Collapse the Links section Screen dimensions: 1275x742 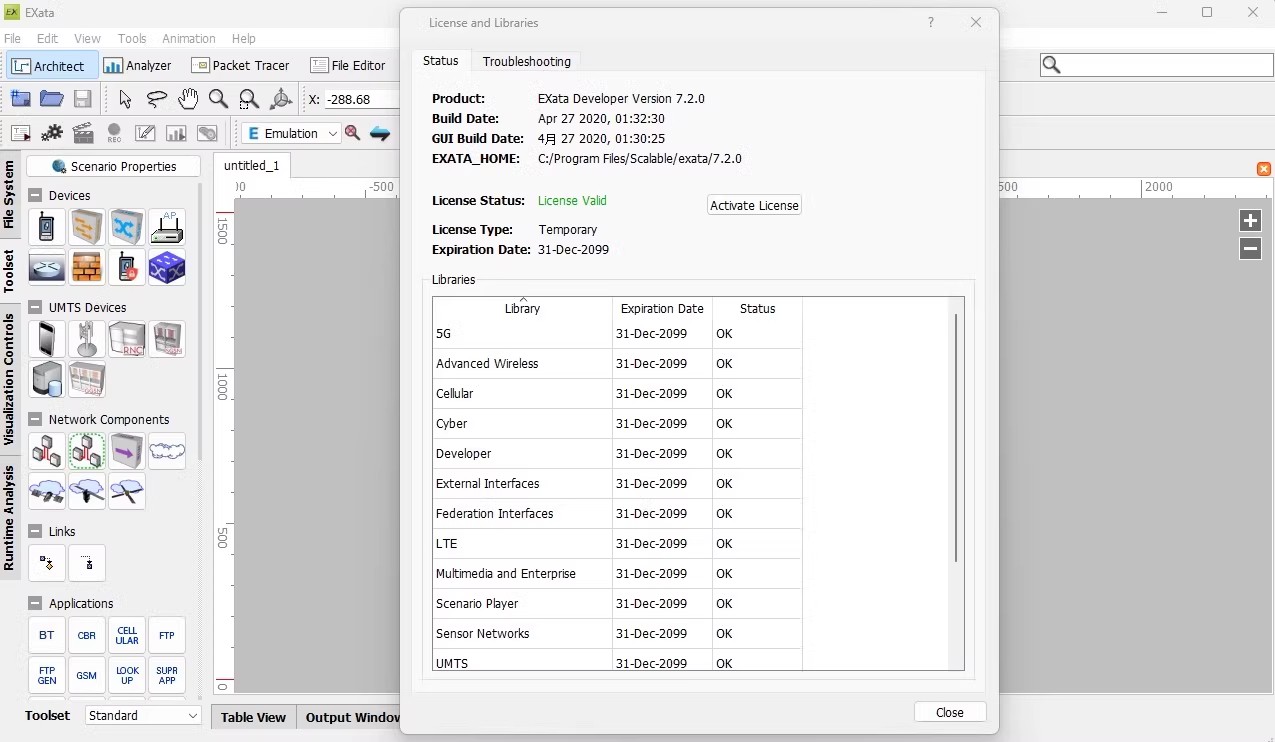pos(35,531)
